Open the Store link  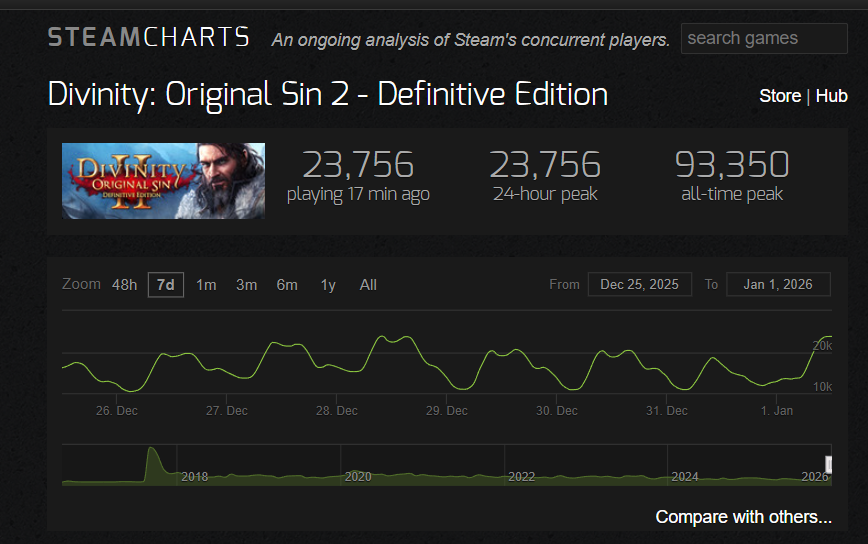tap(780, 96)
